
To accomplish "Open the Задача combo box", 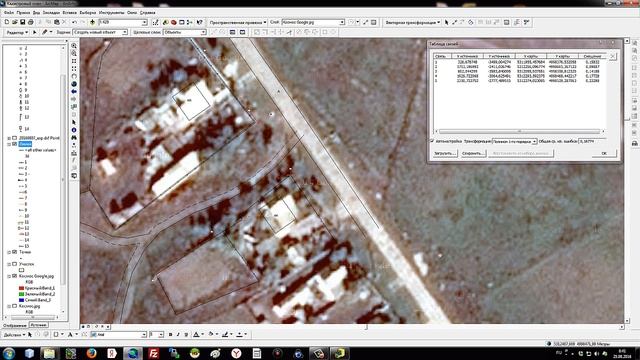I will pos(100,32).
